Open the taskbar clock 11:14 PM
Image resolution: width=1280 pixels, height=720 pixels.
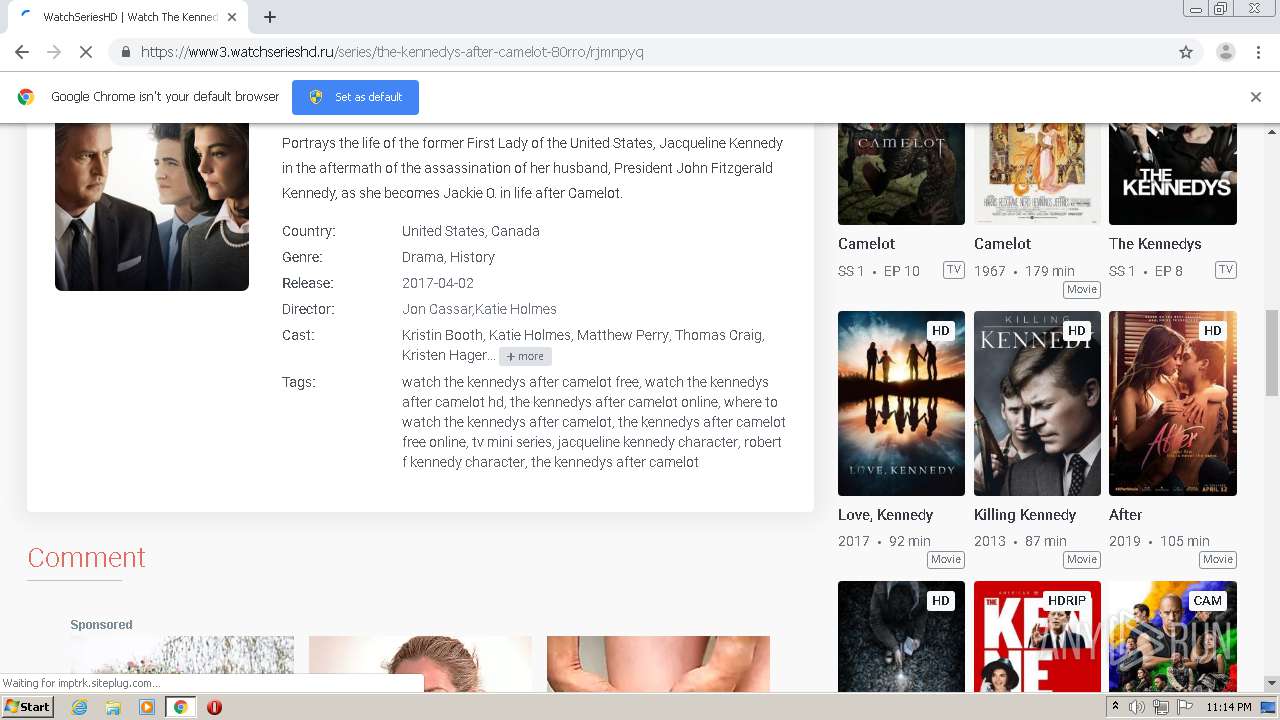(1229, 707)
